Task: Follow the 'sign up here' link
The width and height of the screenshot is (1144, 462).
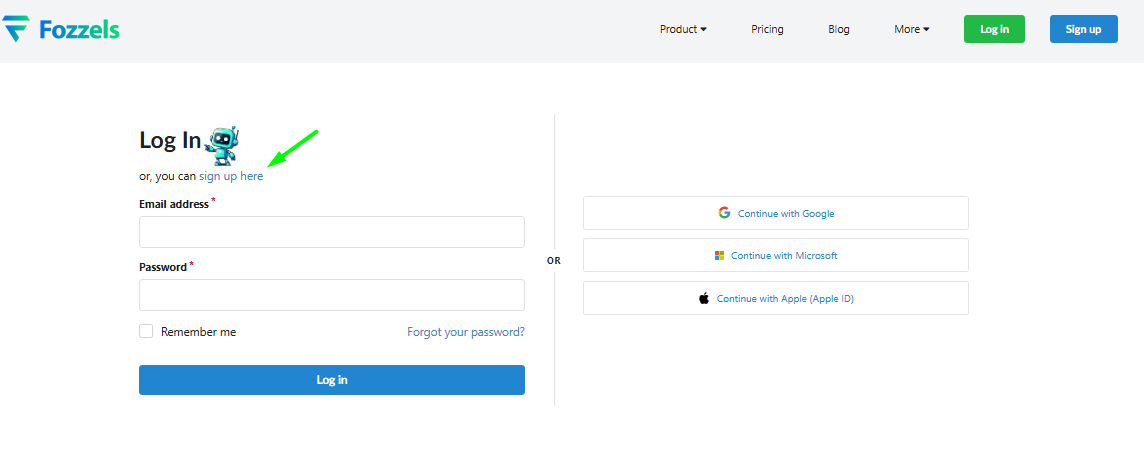Action: [x=231, y=176]
